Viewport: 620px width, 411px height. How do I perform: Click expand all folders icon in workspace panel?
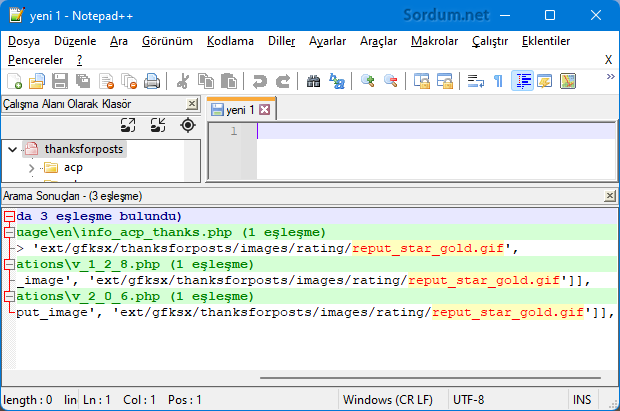pos(128,125)
